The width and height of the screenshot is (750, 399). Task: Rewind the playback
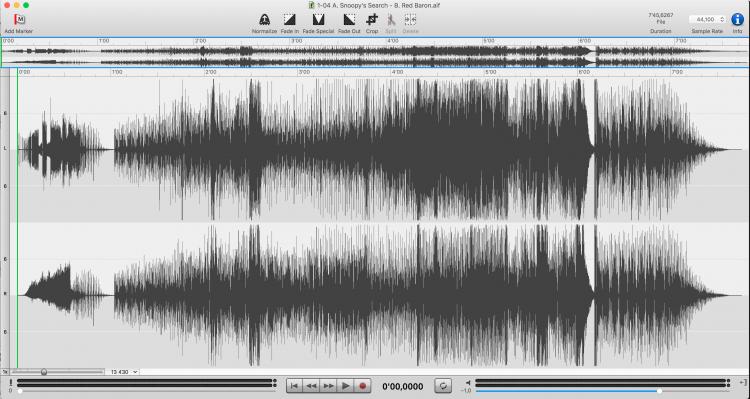click(x=311, y=386)
